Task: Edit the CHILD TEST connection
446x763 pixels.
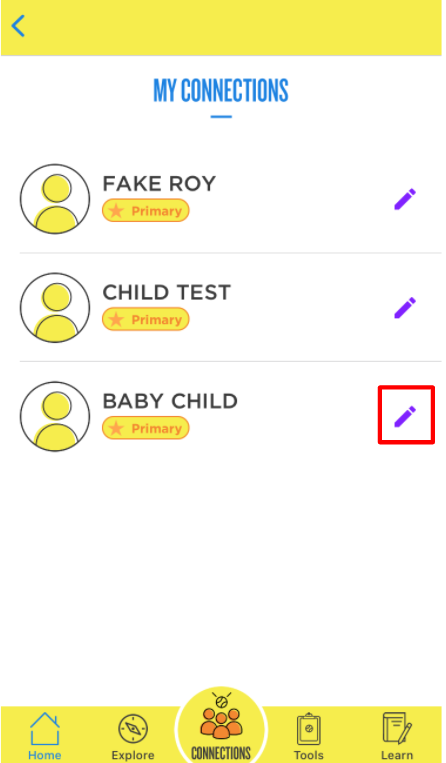Action: point(405,308)
